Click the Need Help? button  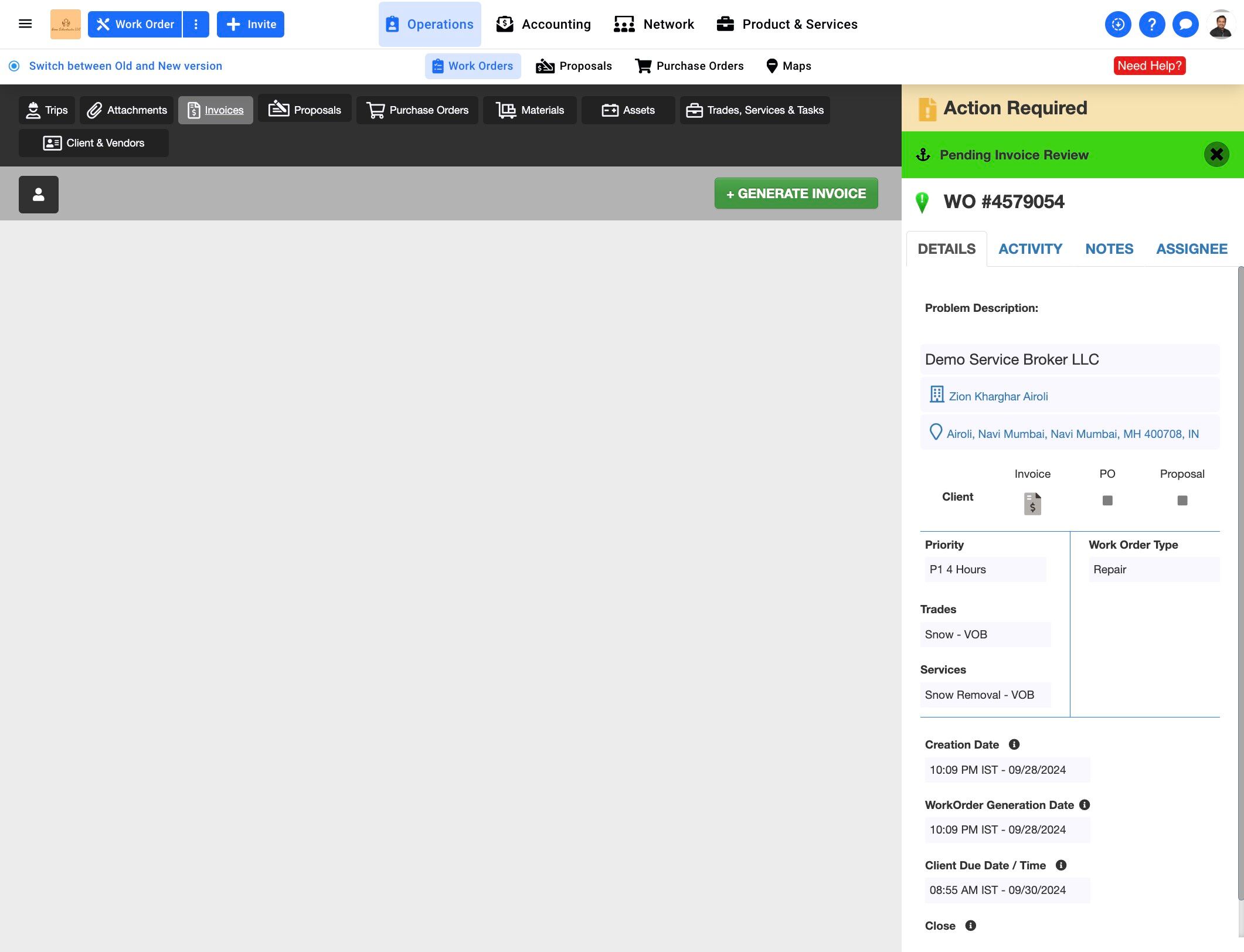pyautogui.click(x=1149, y=66)
